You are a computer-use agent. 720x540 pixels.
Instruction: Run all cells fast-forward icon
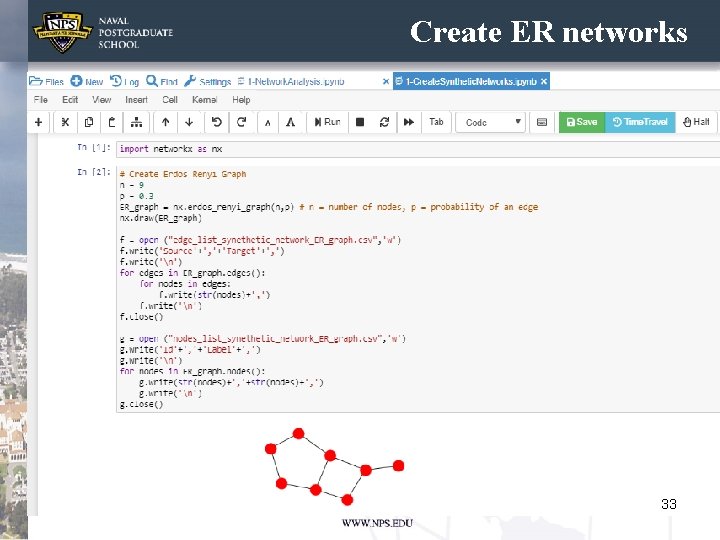click(409, 122)
